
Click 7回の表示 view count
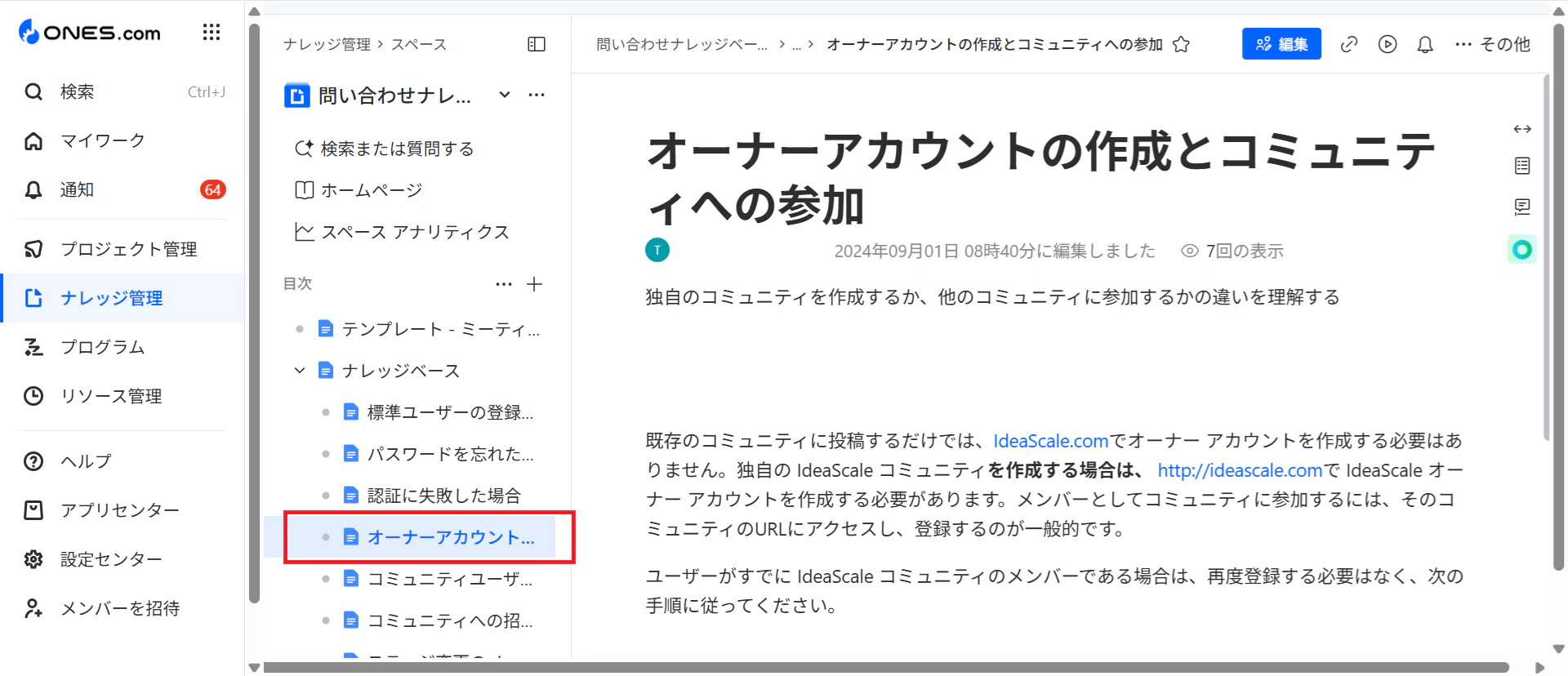[1233, 251]
